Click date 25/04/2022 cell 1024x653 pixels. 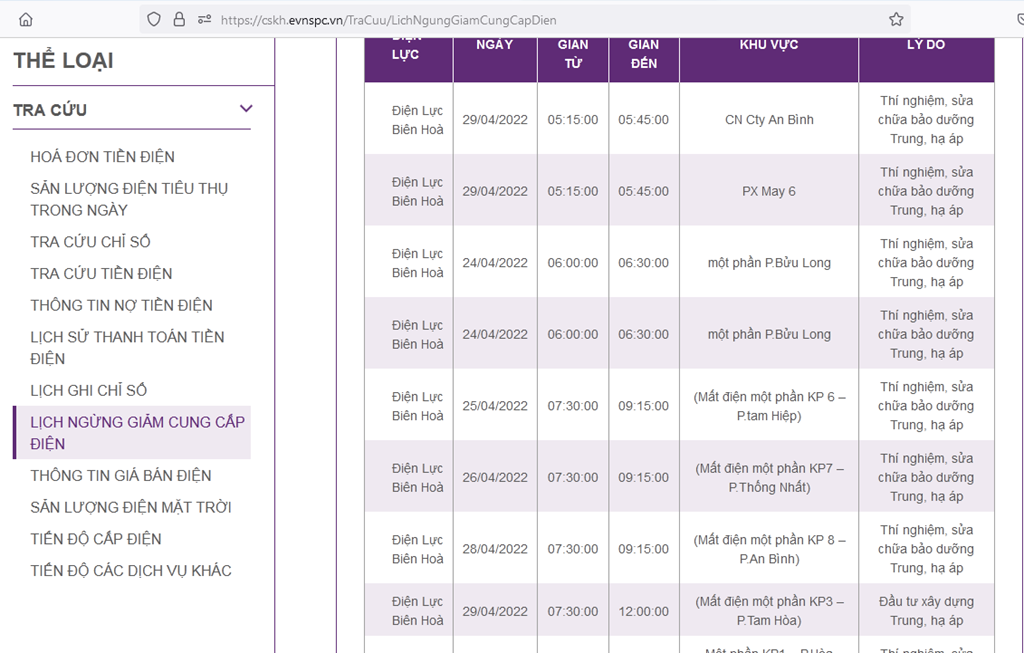[x=495, y=406]
